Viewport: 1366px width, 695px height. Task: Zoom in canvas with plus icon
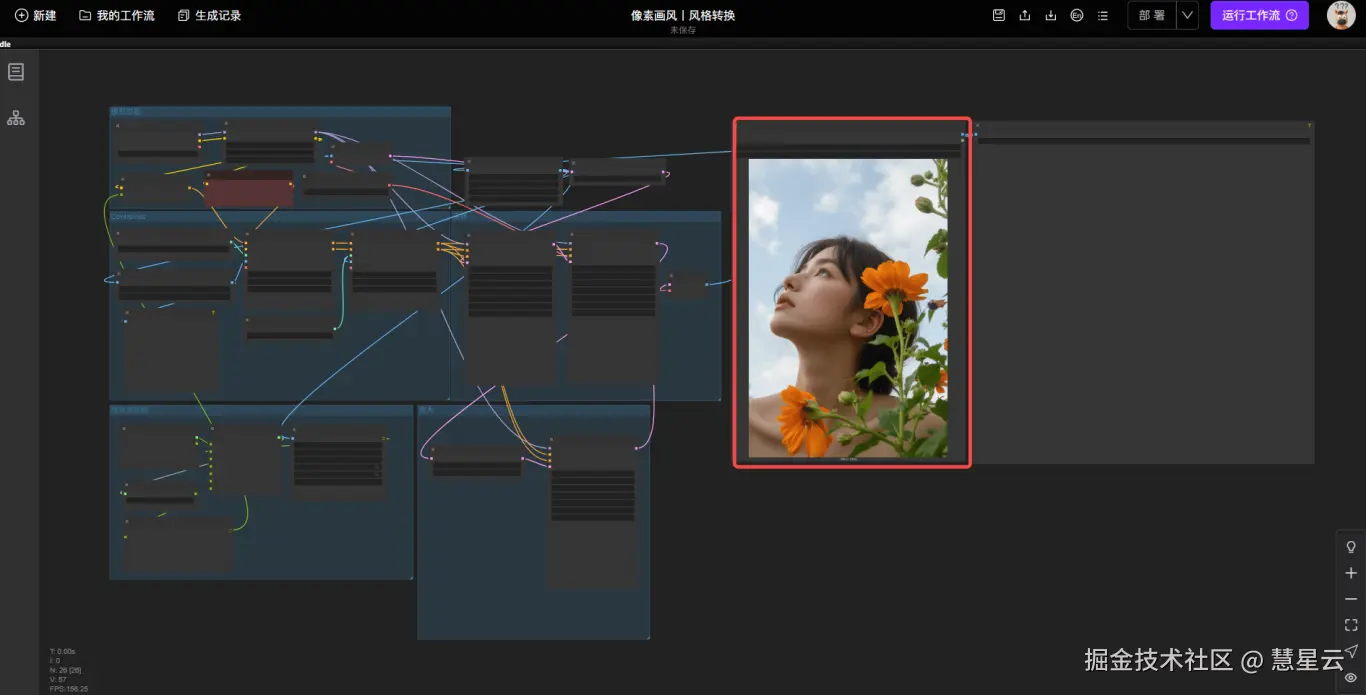[x=1351, y=573]
